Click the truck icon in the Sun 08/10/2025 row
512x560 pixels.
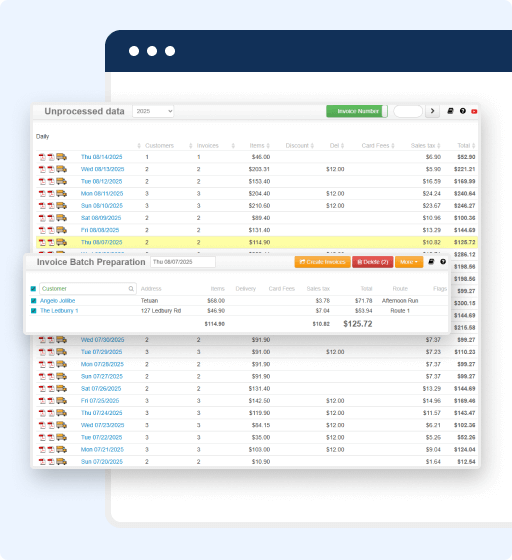coord(61,205)
